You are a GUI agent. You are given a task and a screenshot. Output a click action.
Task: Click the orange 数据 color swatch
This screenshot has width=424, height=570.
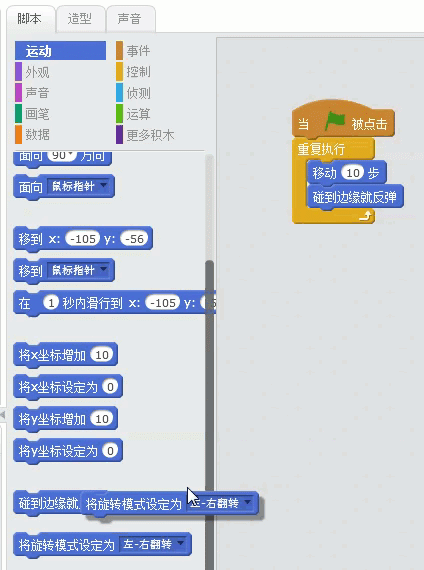pyautogui.click(x=18, y=135)
